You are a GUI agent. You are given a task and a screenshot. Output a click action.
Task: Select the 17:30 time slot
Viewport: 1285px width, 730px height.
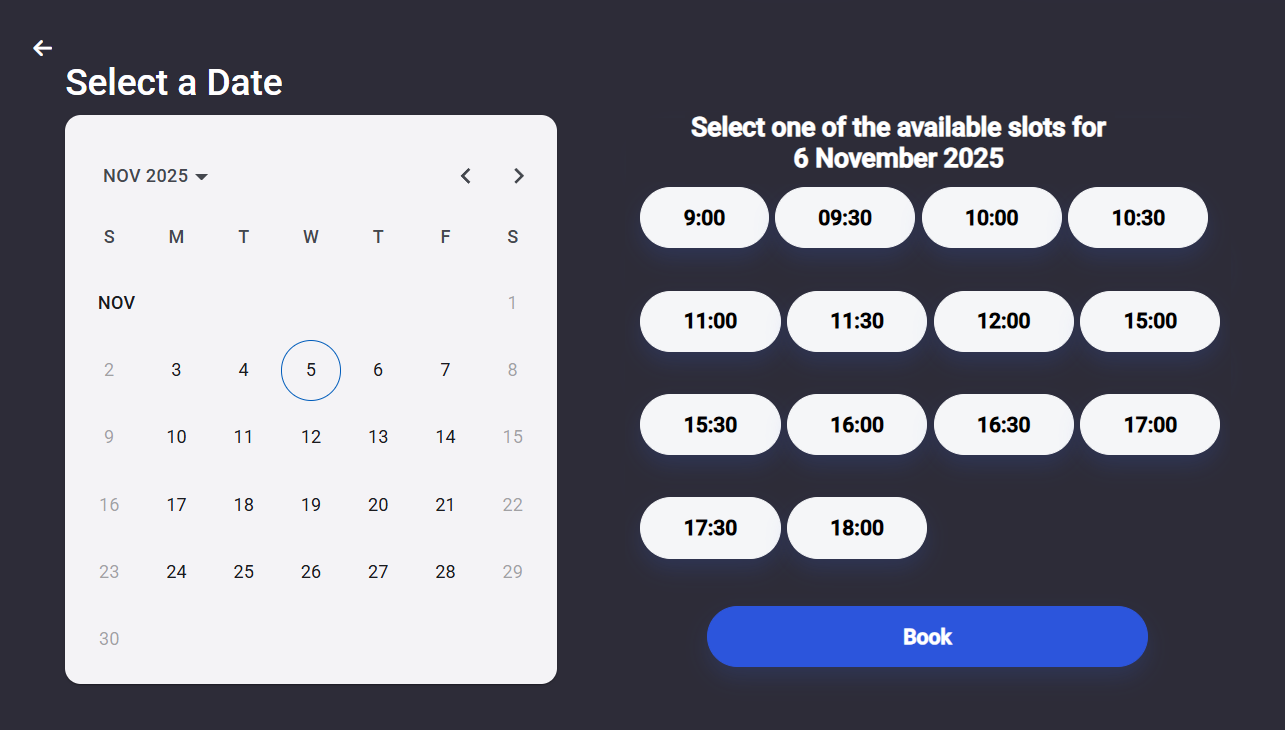tap(710, 528)
